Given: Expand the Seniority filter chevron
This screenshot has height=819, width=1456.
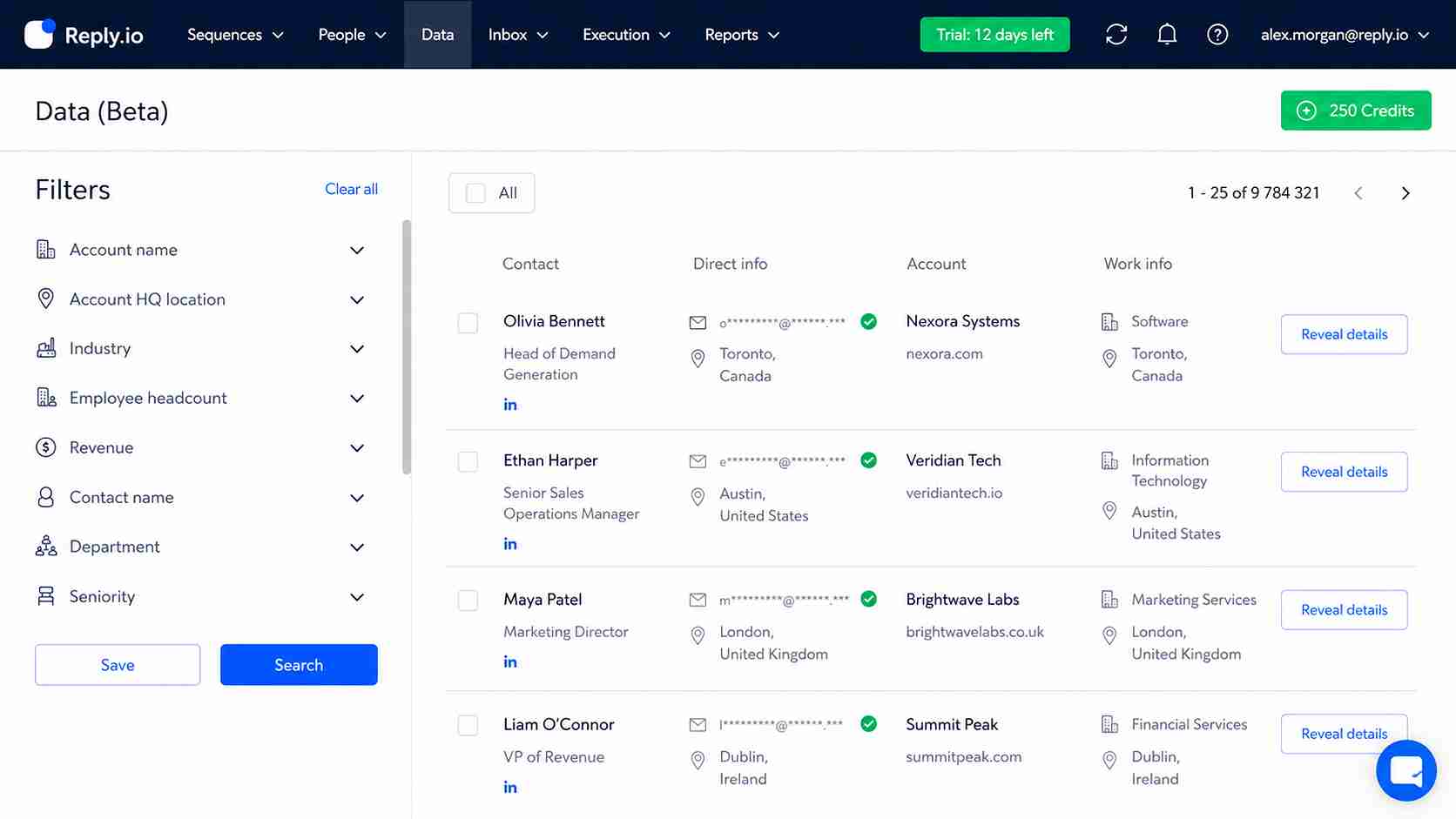Looking at the screenshot, I should tap(357, 597).
